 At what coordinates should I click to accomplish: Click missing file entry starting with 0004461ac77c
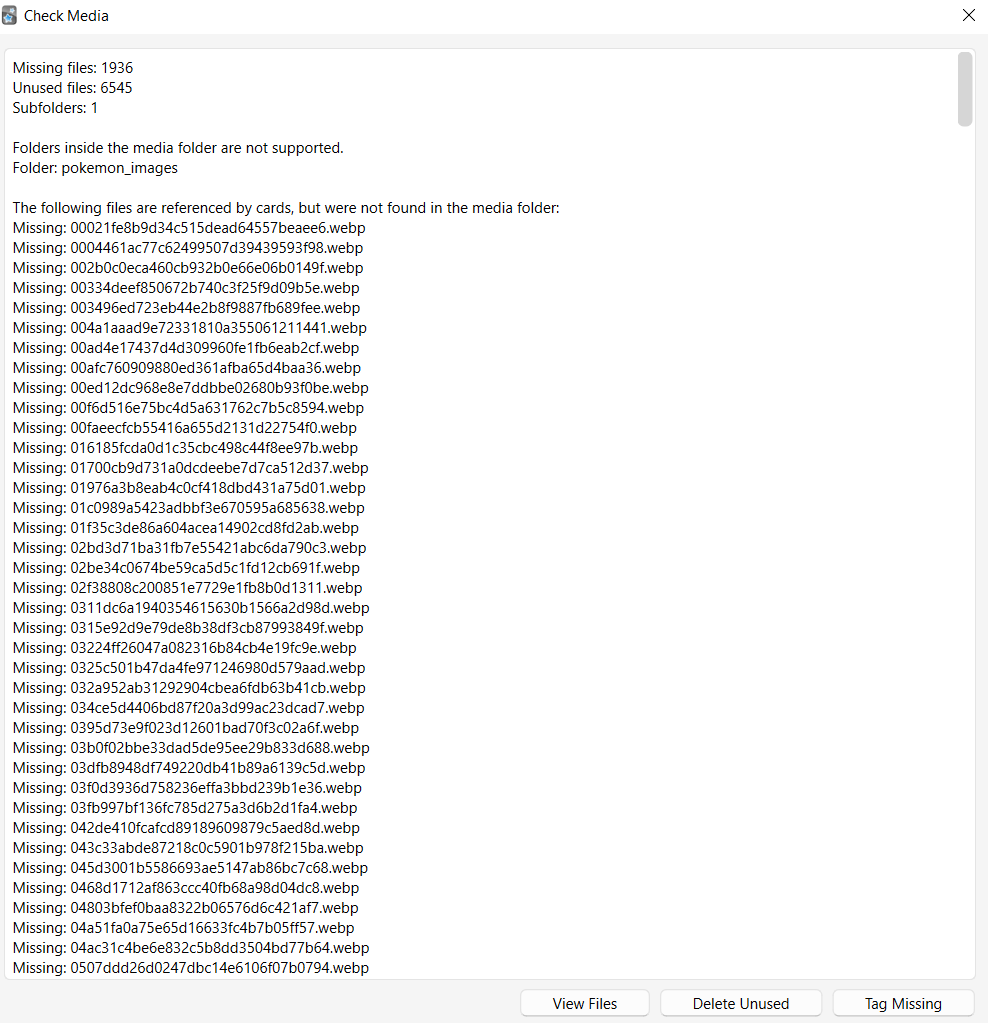(x=188, y=248)
